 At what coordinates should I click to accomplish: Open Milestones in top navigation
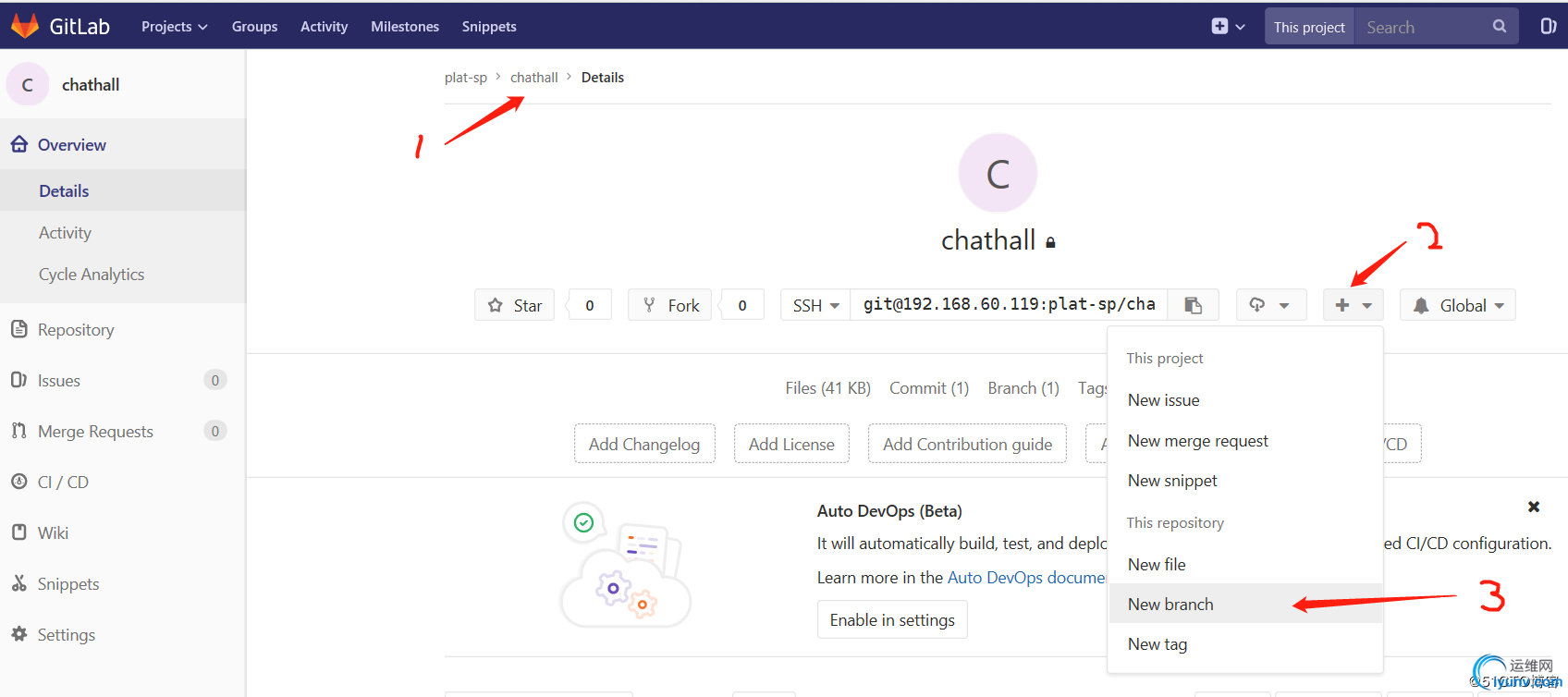(405, 27)
